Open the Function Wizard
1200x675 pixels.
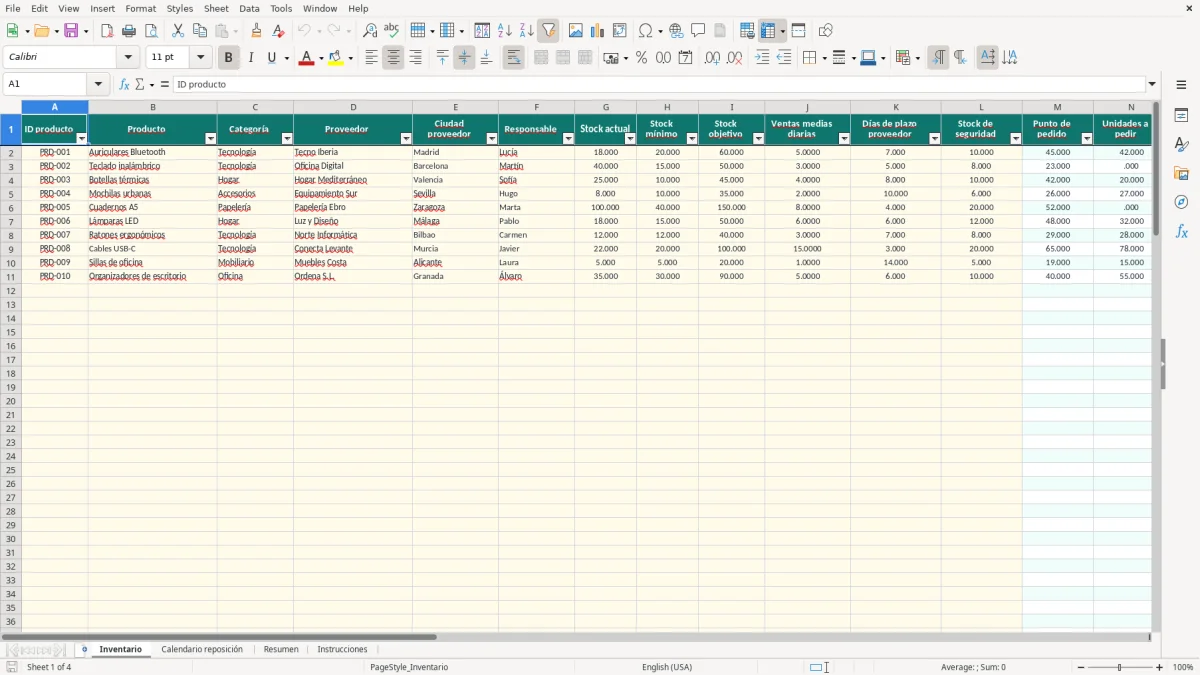125,84
